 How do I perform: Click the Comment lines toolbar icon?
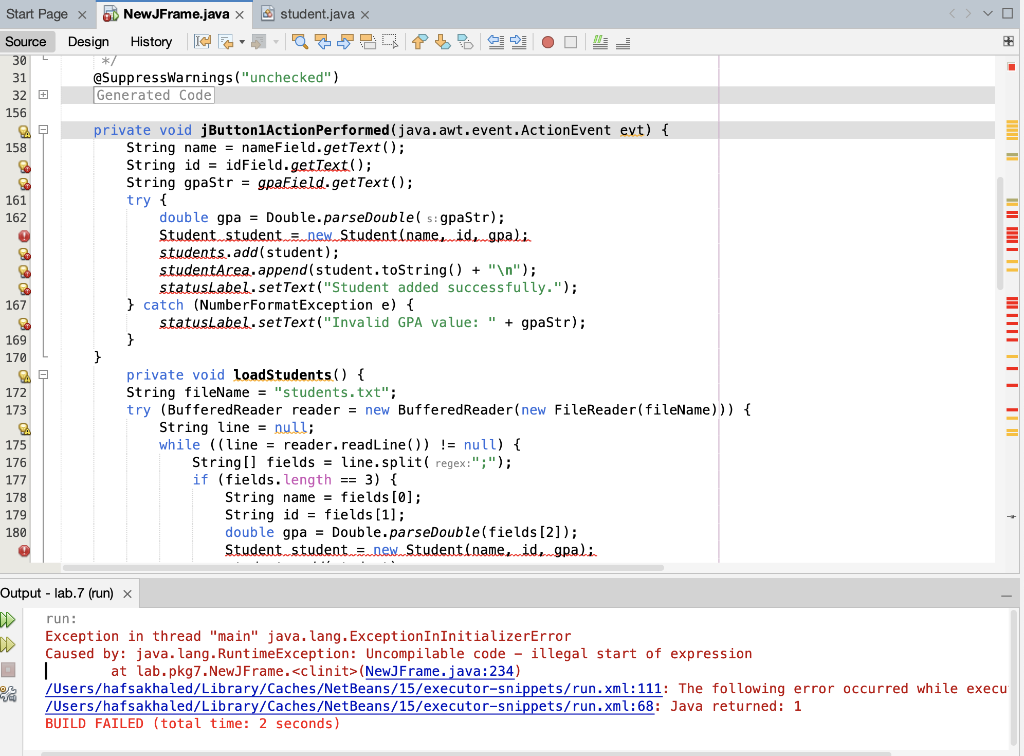600,42
